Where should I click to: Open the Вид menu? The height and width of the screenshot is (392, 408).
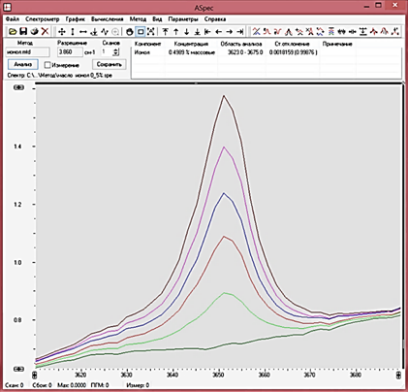pyautogui.click(x=157, y=19)
